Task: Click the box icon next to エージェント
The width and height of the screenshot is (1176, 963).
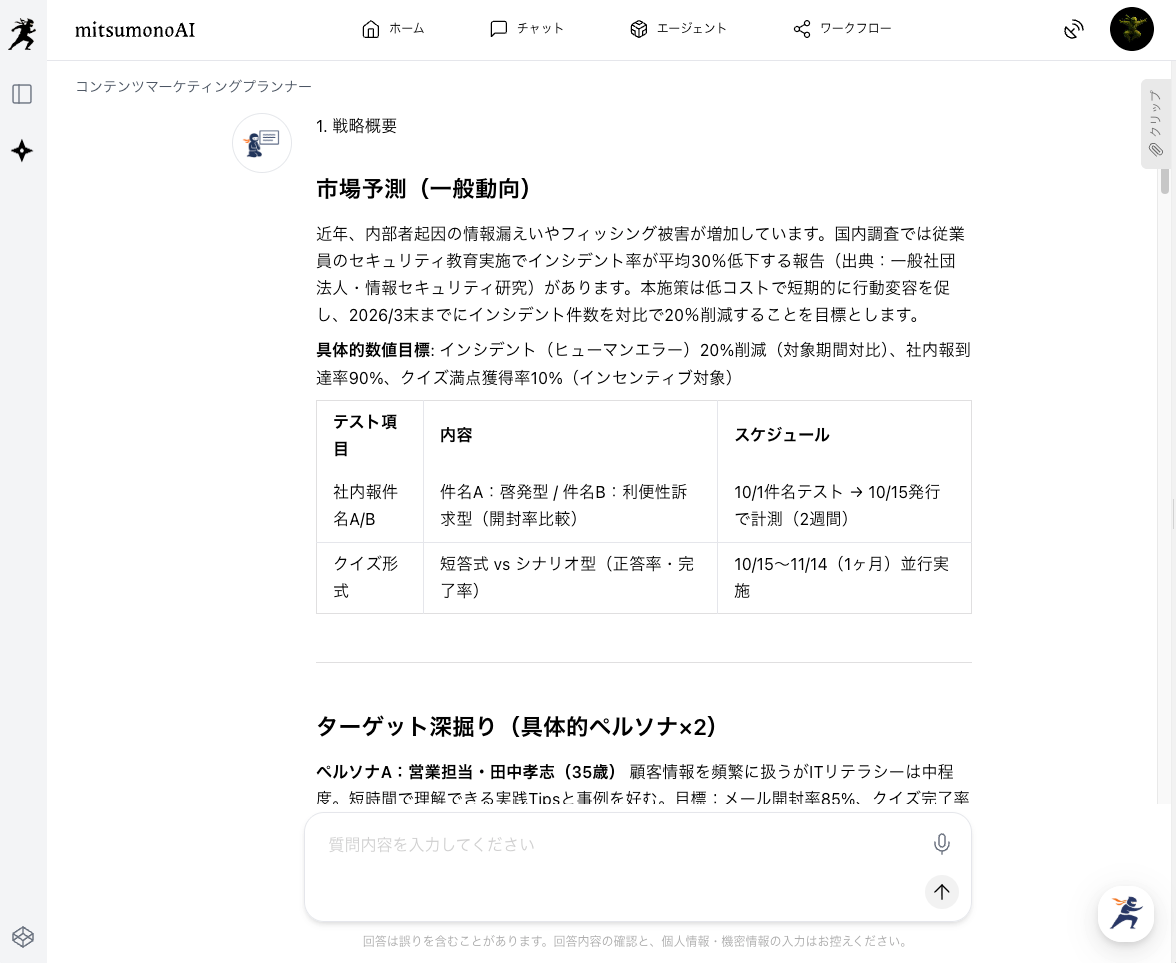Action: point(638,29)
